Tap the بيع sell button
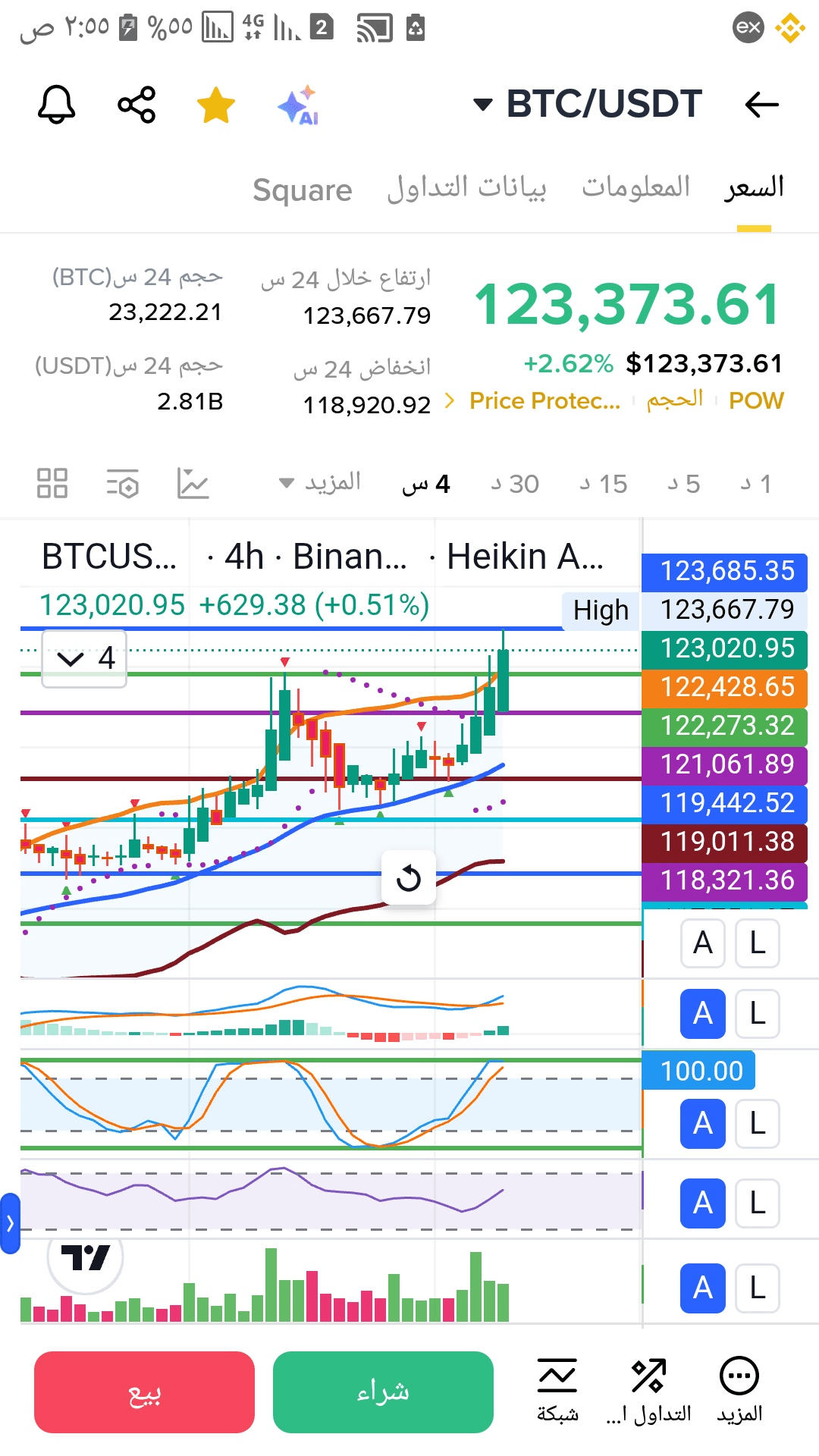 point(144,1392)
